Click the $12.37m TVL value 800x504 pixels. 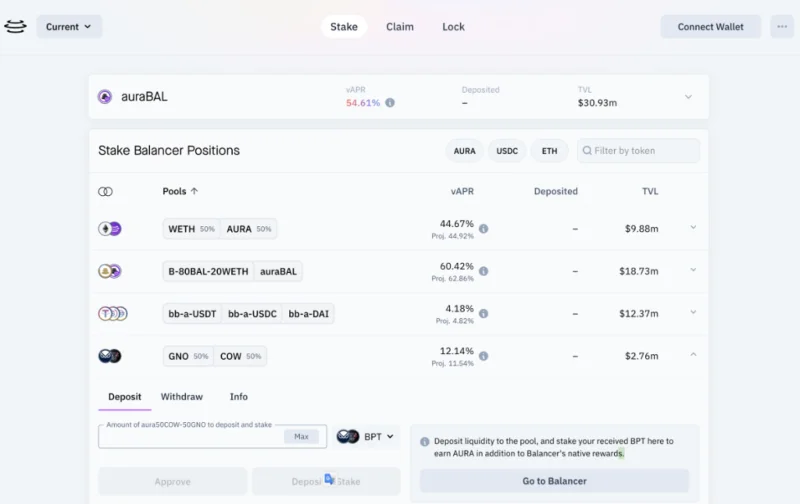639,314
